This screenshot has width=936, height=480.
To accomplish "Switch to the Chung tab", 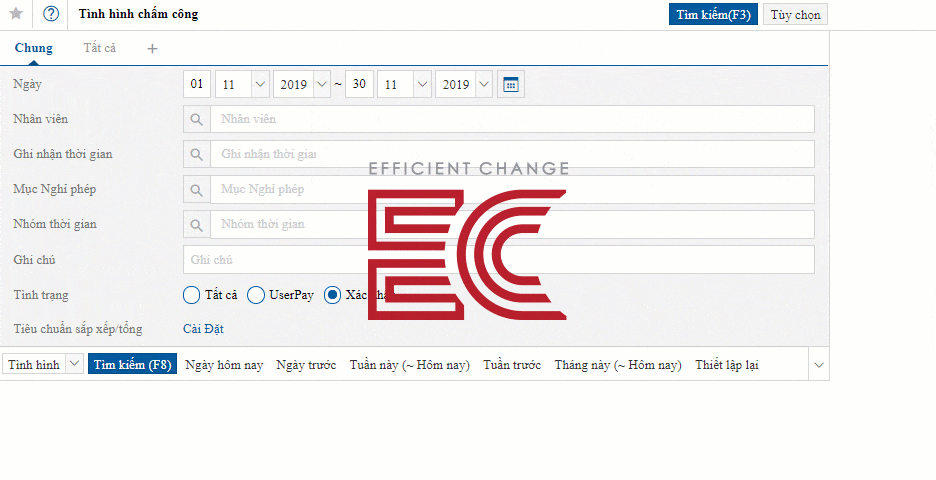I will [x=33, y=48].
